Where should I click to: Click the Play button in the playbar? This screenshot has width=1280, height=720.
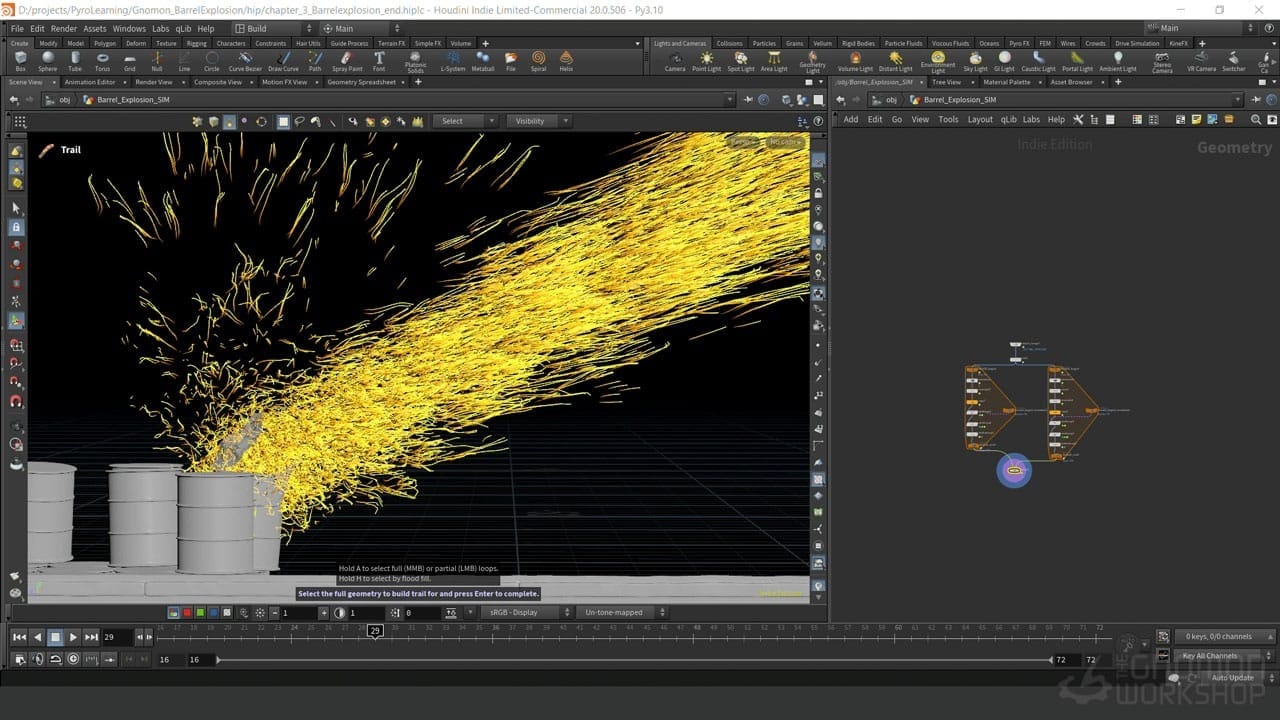pos(74,636)
